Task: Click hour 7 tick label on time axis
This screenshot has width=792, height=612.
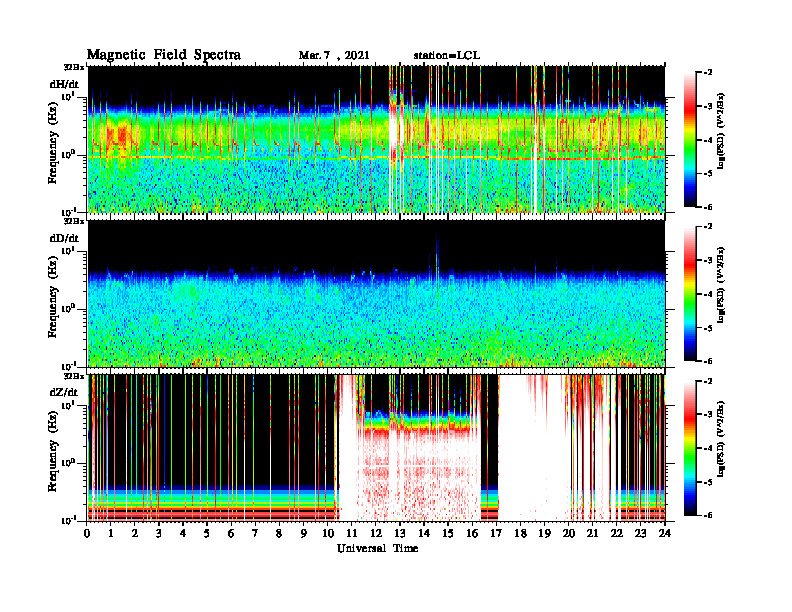Action: [255, 533]
